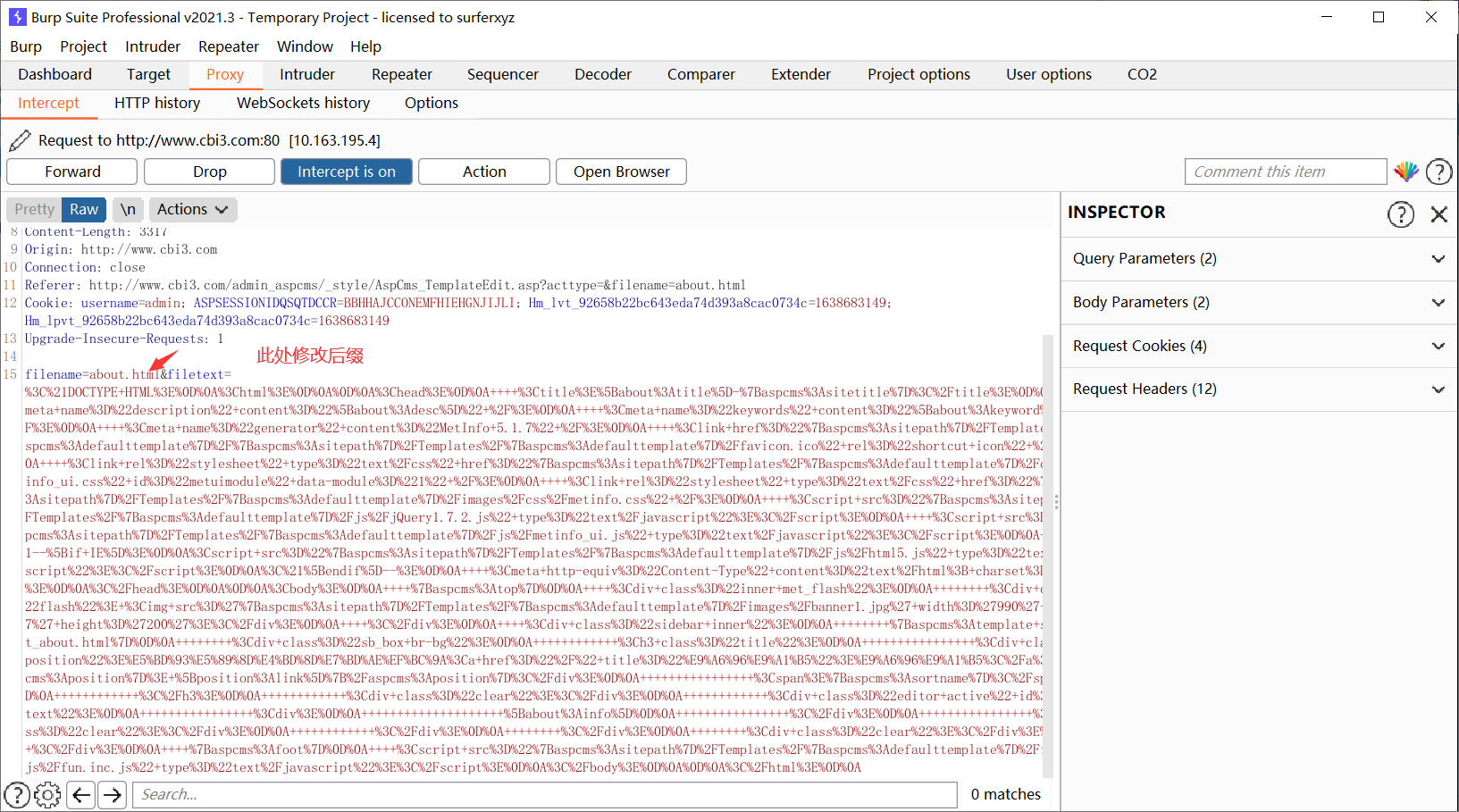Expand Request Headers (12) section

coord(1260,389)
